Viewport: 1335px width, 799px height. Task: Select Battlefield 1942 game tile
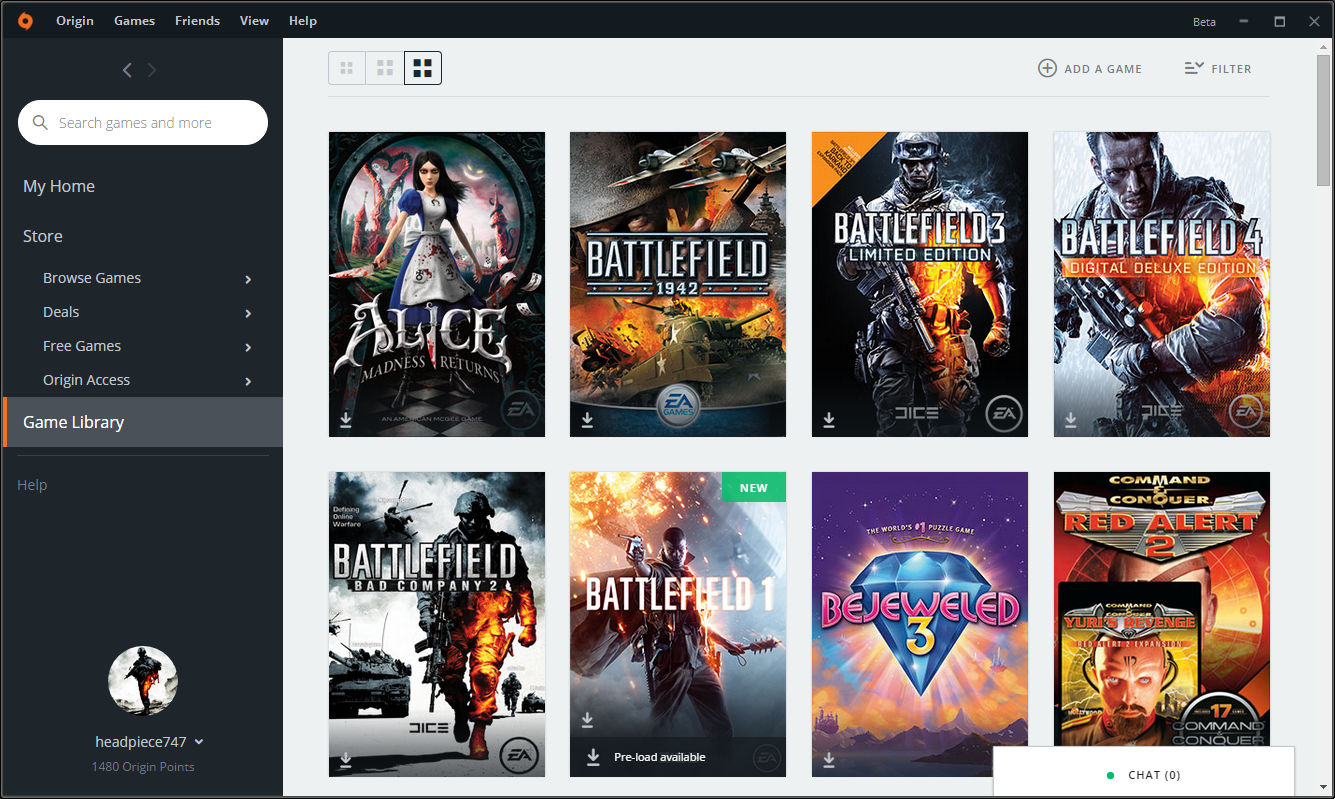coord(678,284)
